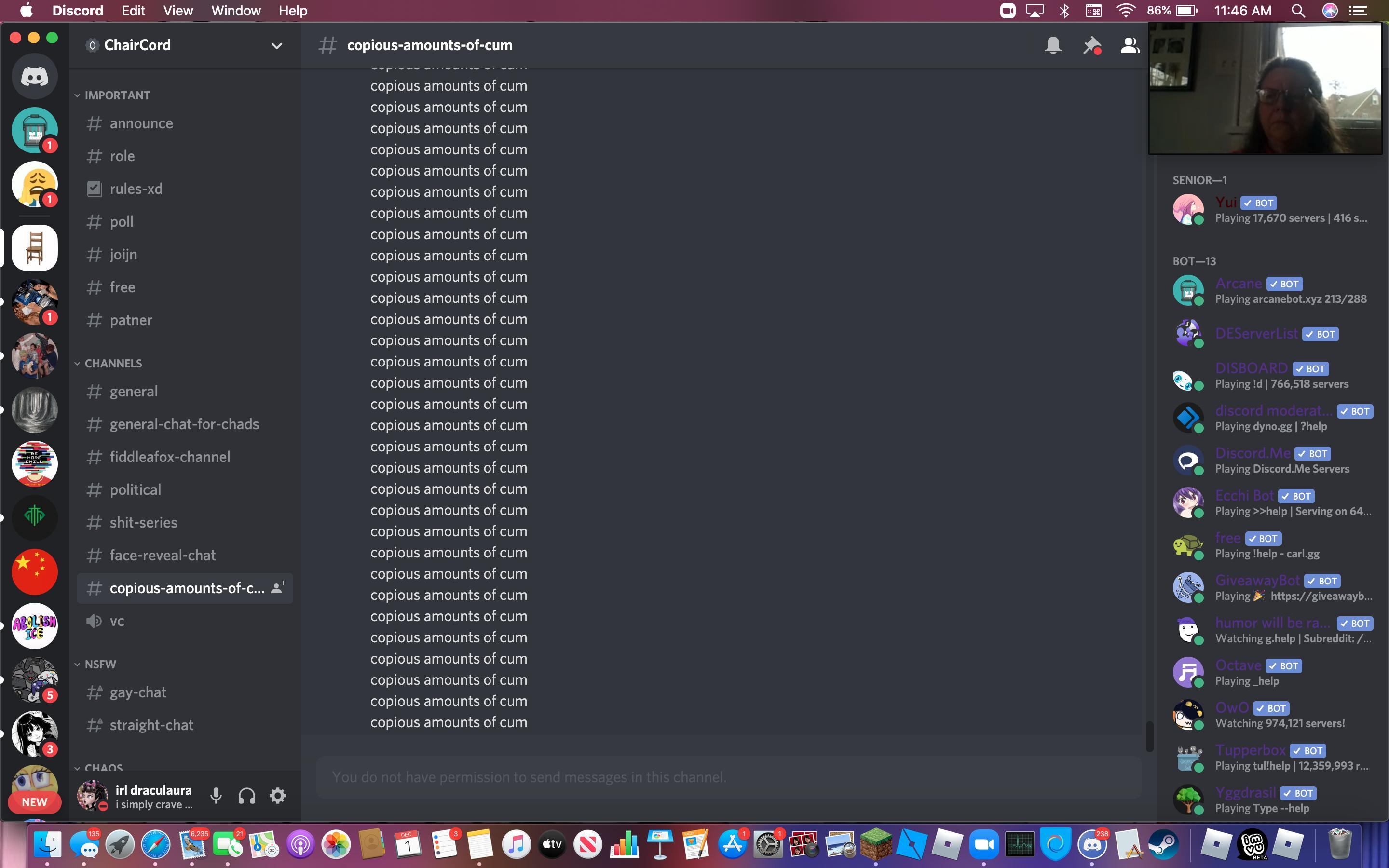Viewport: 1389px width, 868px height.
Task: Open the Window menu in menu bar
Action: coord(235,11)
